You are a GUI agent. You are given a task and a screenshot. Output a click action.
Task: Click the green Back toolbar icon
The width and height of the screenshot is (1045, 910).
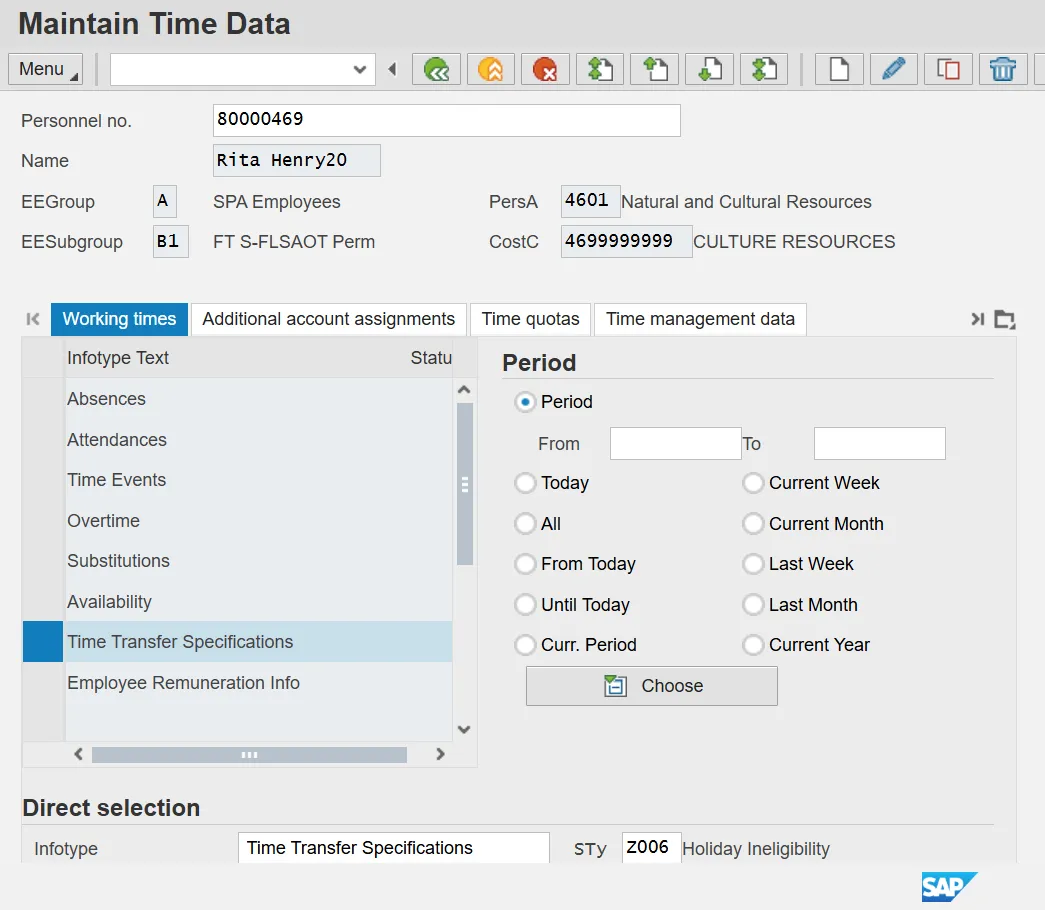pyautogui.click(x=437, y=69)
